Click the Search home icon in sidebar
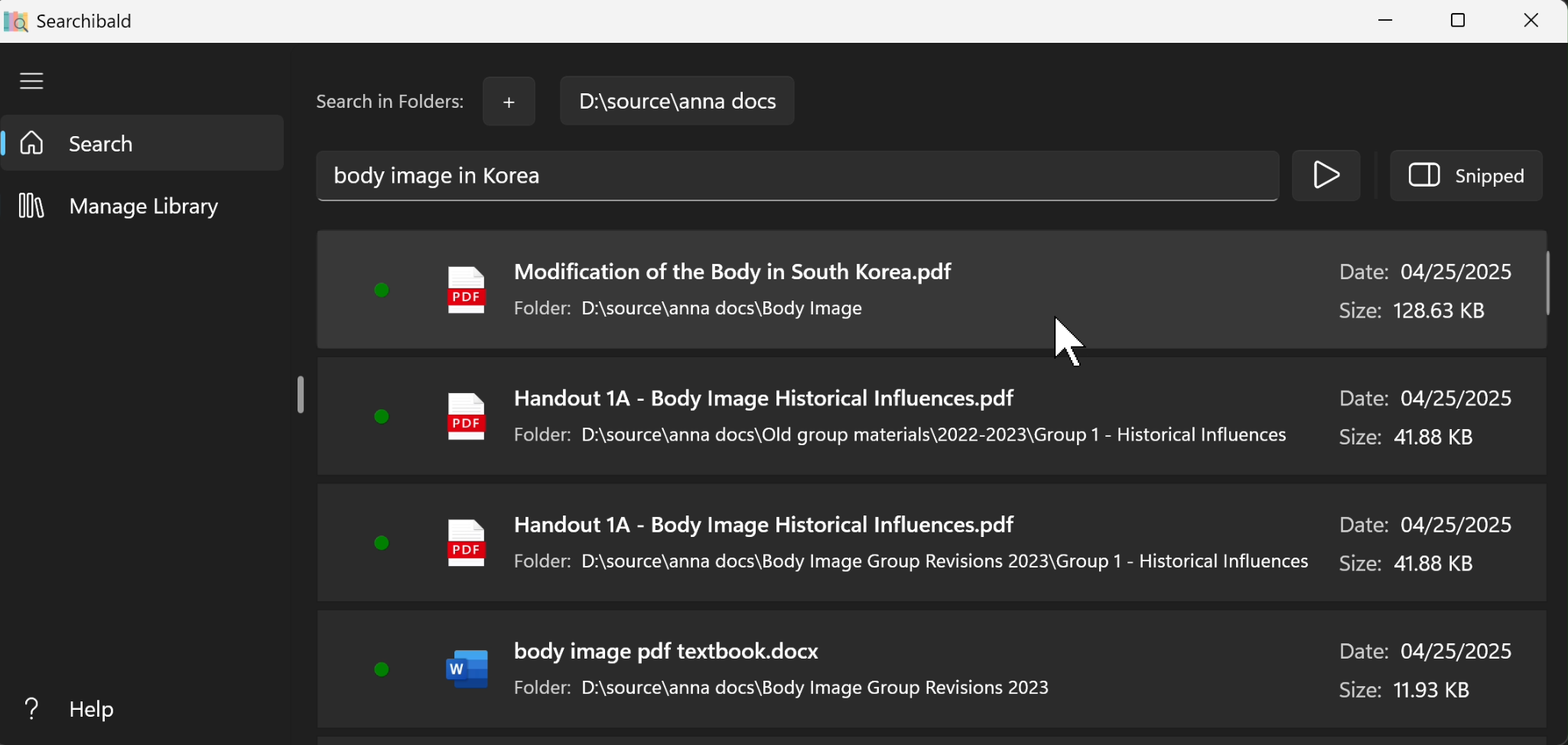 point(31,143)
